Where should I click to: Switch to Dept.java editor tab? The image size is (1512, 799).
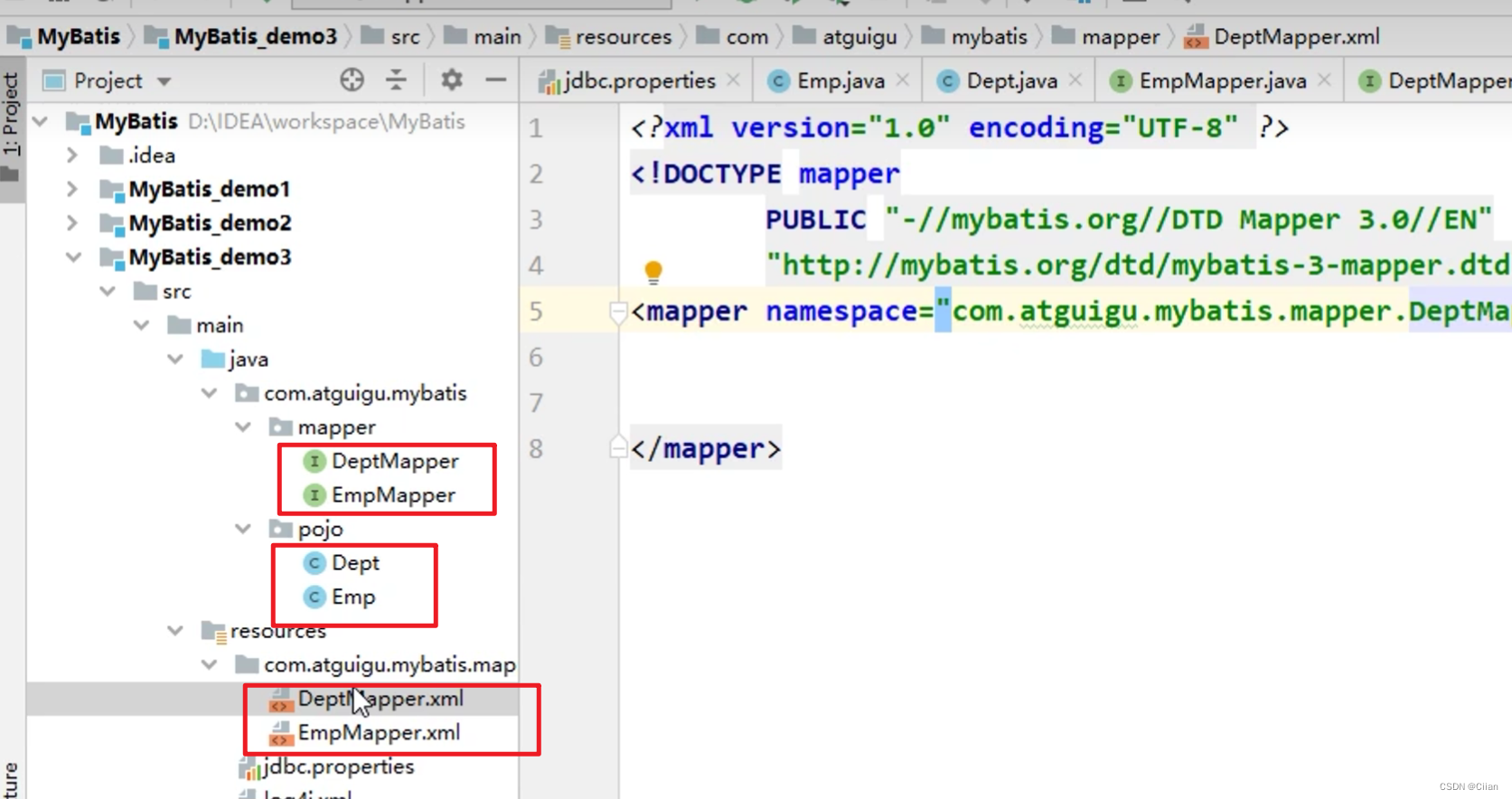[x=997, y=81]
